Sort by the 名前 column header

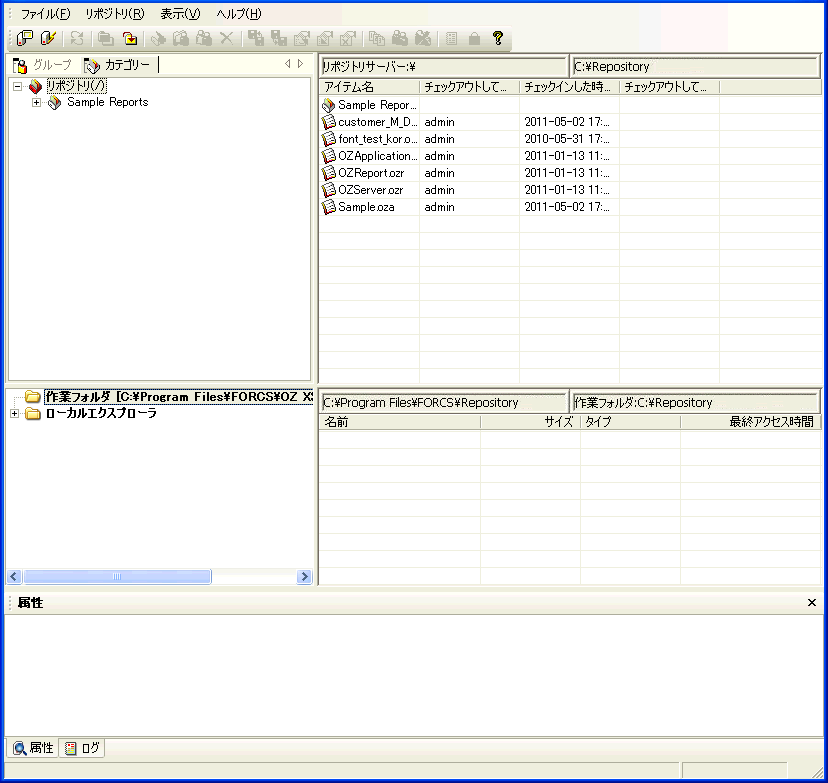400,422
